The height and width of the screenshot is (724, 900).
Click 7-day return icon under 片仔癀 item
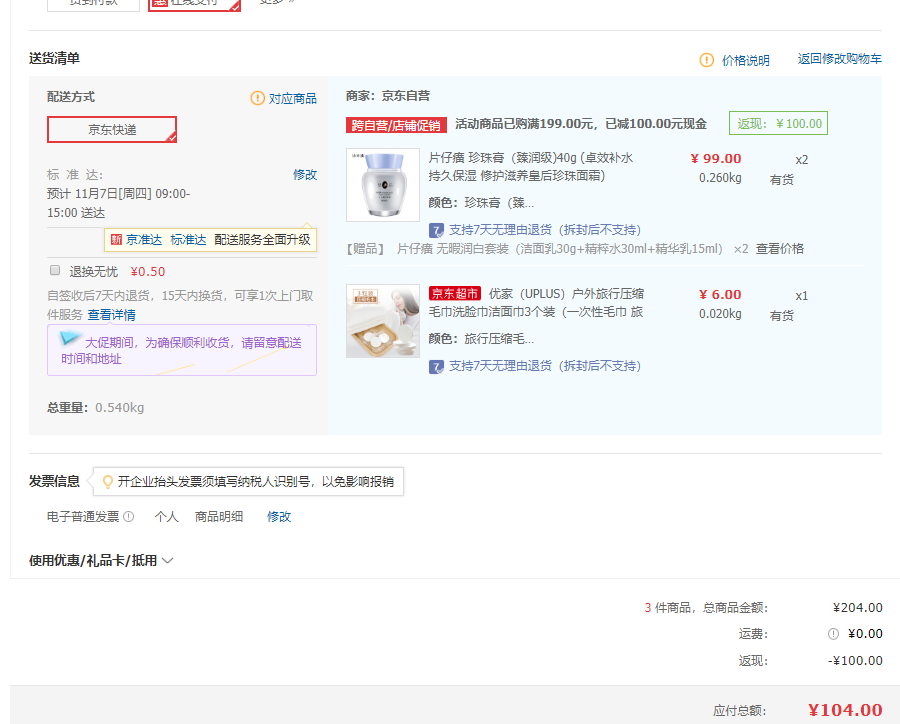tap(436, 231)
